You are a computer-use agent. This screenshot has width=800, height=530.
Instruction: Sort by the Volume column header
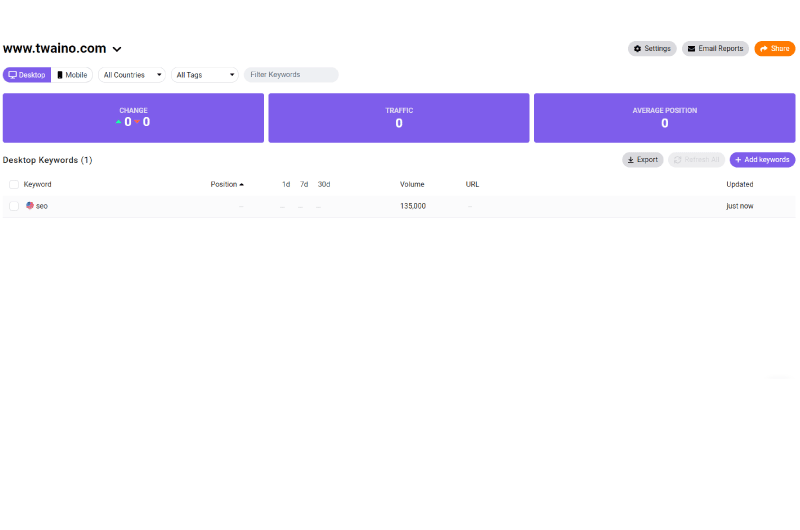click(412, 184)
